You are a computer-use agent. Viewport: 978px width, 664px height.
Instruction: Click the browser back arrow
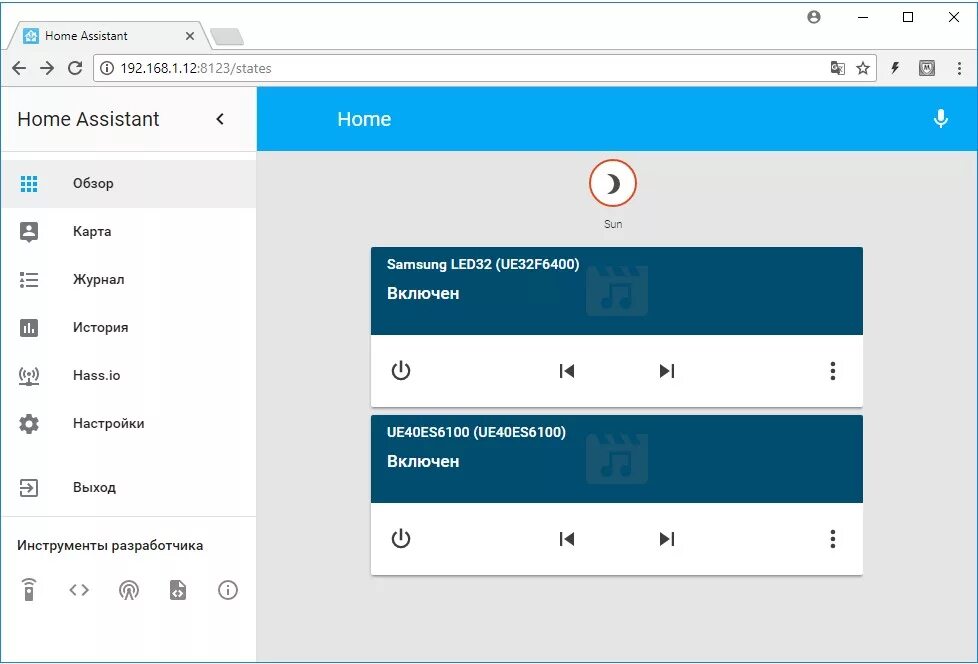[19, 68]
